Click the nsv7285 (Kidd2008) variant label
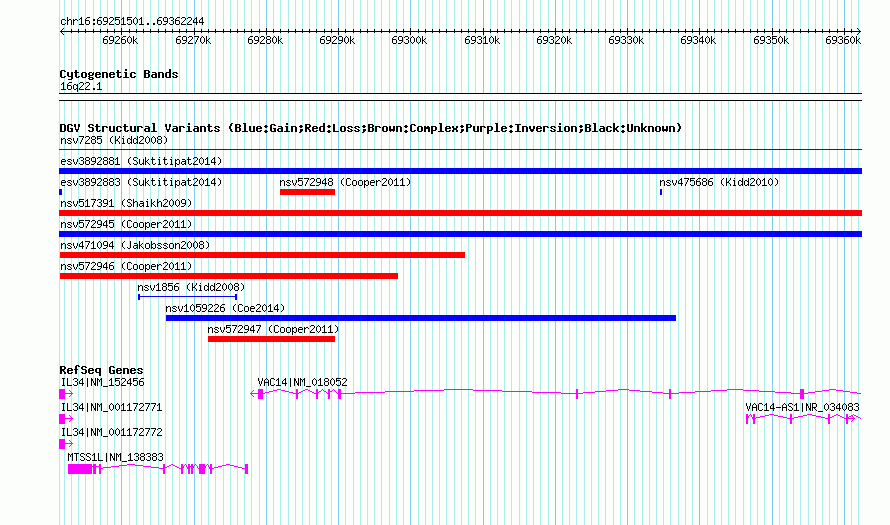Viewport: 890px width, 525px height. coord(114,140)
